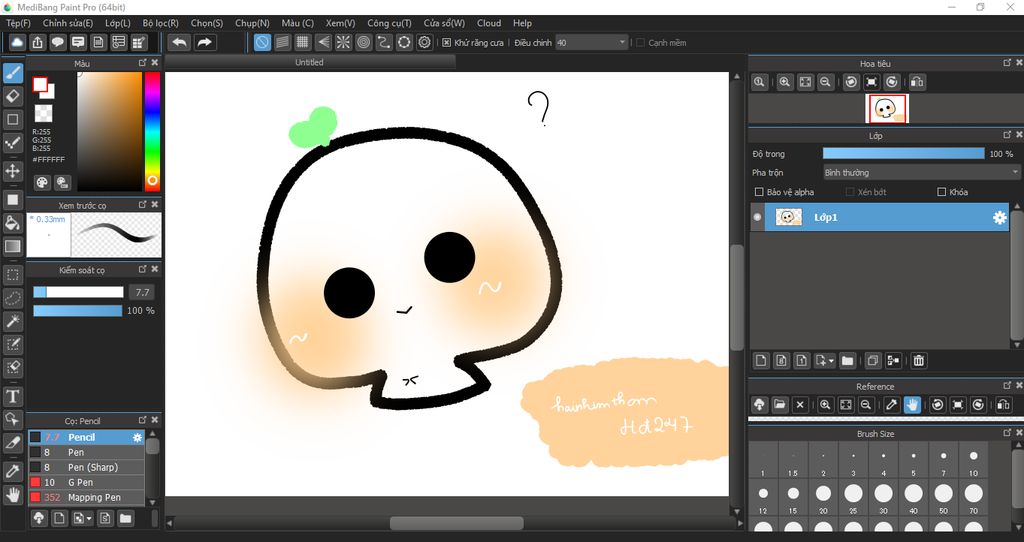Screen dimensions: 1024x542
Task: Toggle the Khử răng cưa checkbox
Action: point(446,43)
